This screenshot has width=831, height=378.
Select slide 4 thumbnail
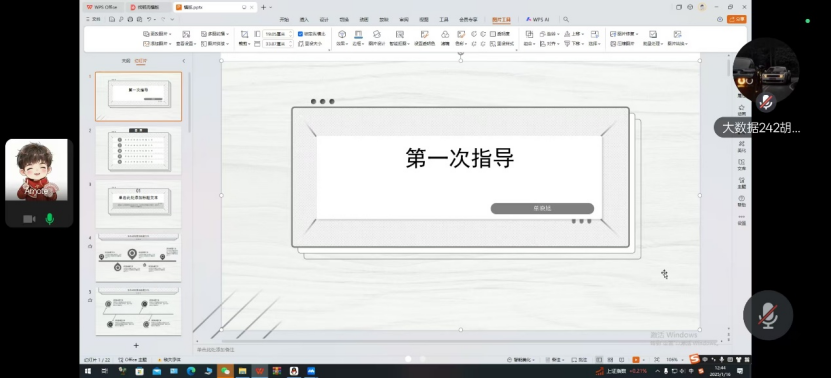(x=138, y=258)
